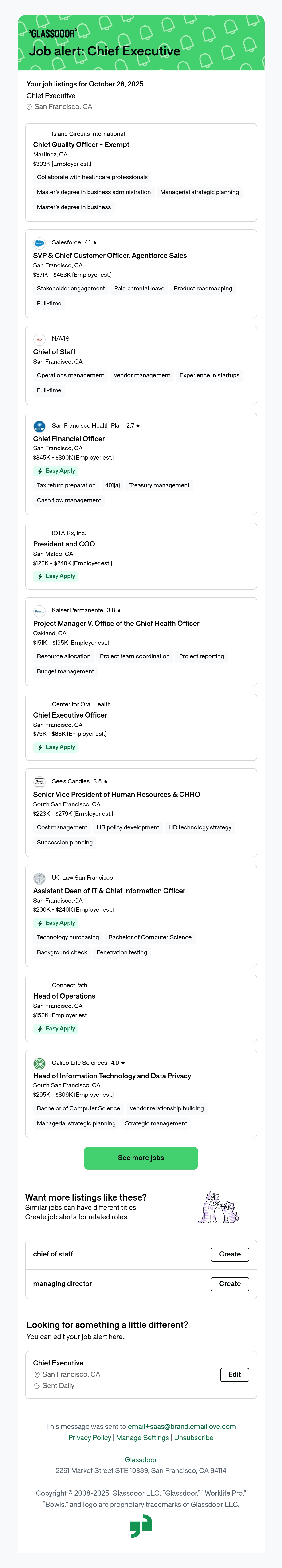Open Senior Vice President of HR & CHRO listing
Screen dimensions: 282x1568
click(116, 794)
